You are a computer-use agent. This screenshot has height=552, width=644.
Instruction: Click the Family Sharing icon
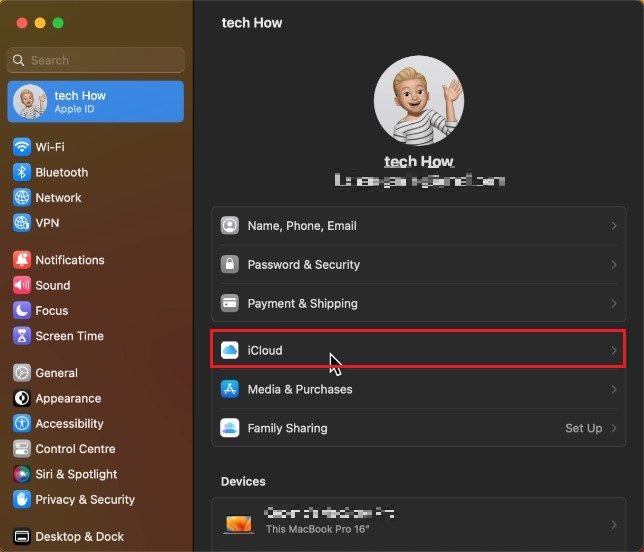230,428
